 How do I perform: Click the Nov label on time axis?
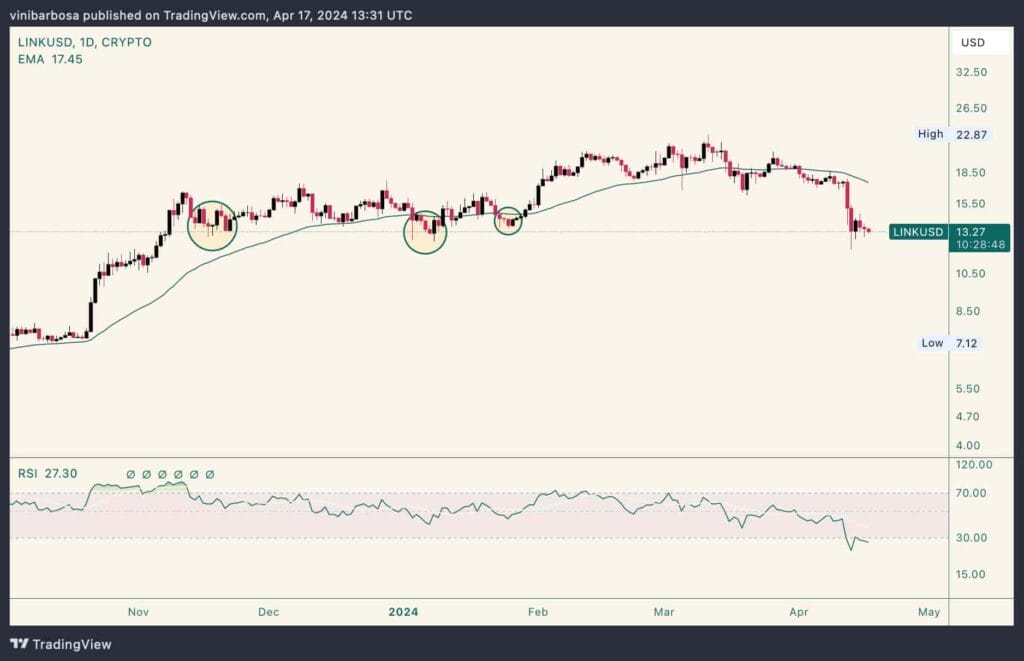(138, 612)
